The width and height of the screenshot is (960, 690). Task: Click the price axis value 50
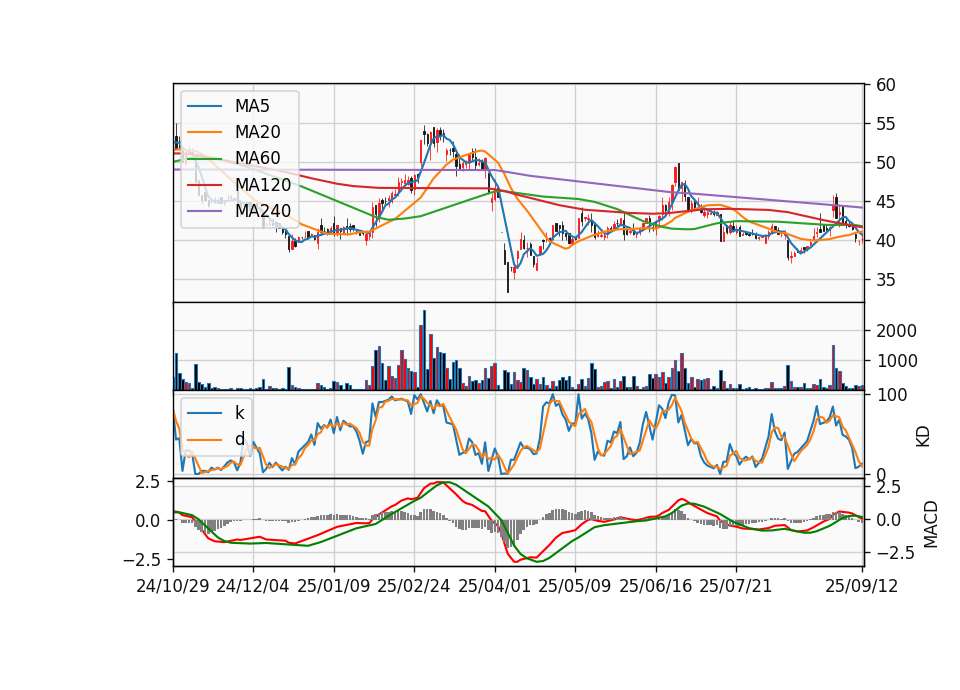[x=885, y=163]
